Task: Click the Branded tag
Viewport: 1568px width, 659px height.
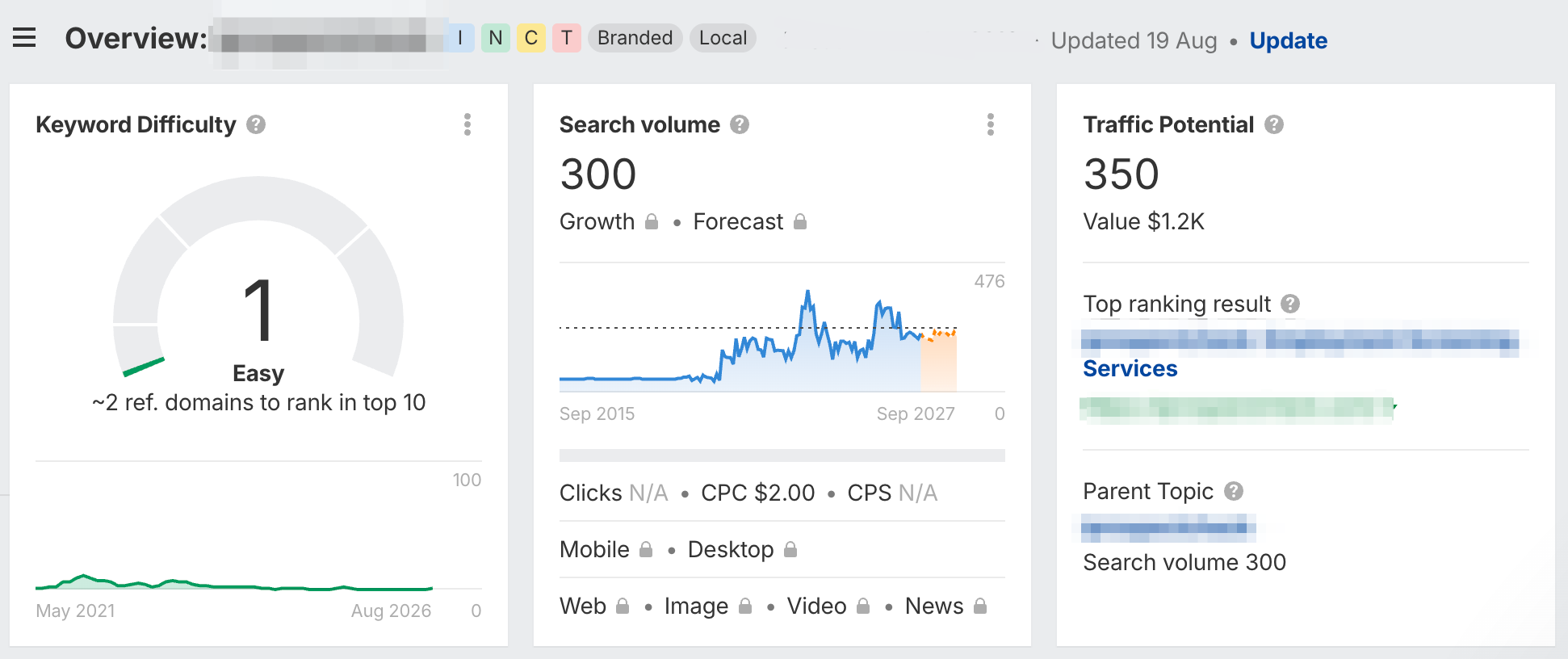Action: [x=635, y=38]
